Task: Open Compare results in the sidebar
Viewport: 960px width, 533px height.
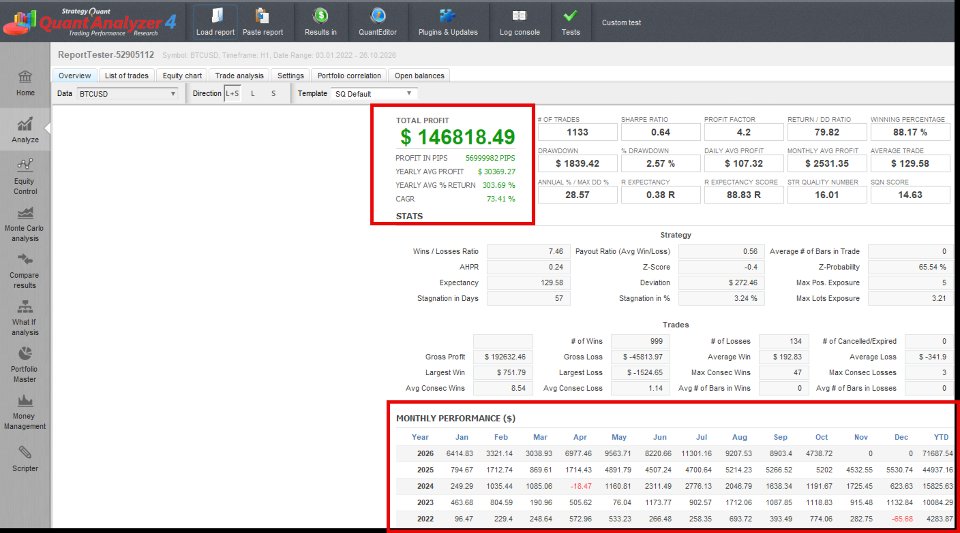Action: (25, 270)
